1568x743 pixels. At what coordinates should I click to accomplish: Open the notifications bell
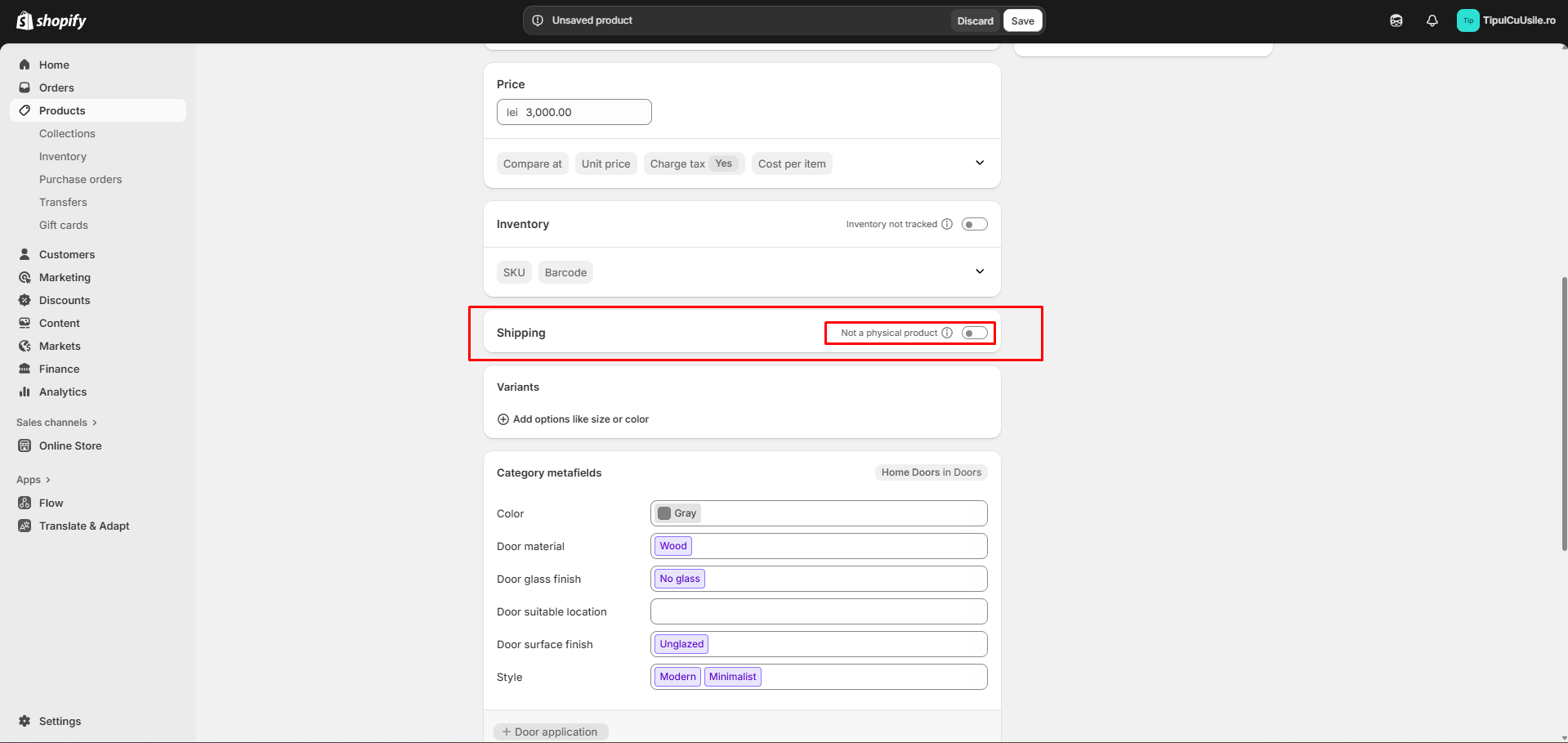[1432, 21]
